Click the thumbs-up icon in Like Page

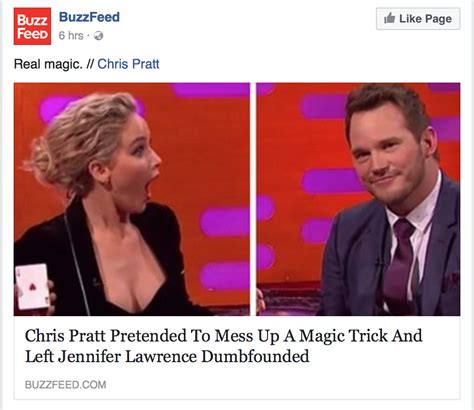(x=389, y=18)
